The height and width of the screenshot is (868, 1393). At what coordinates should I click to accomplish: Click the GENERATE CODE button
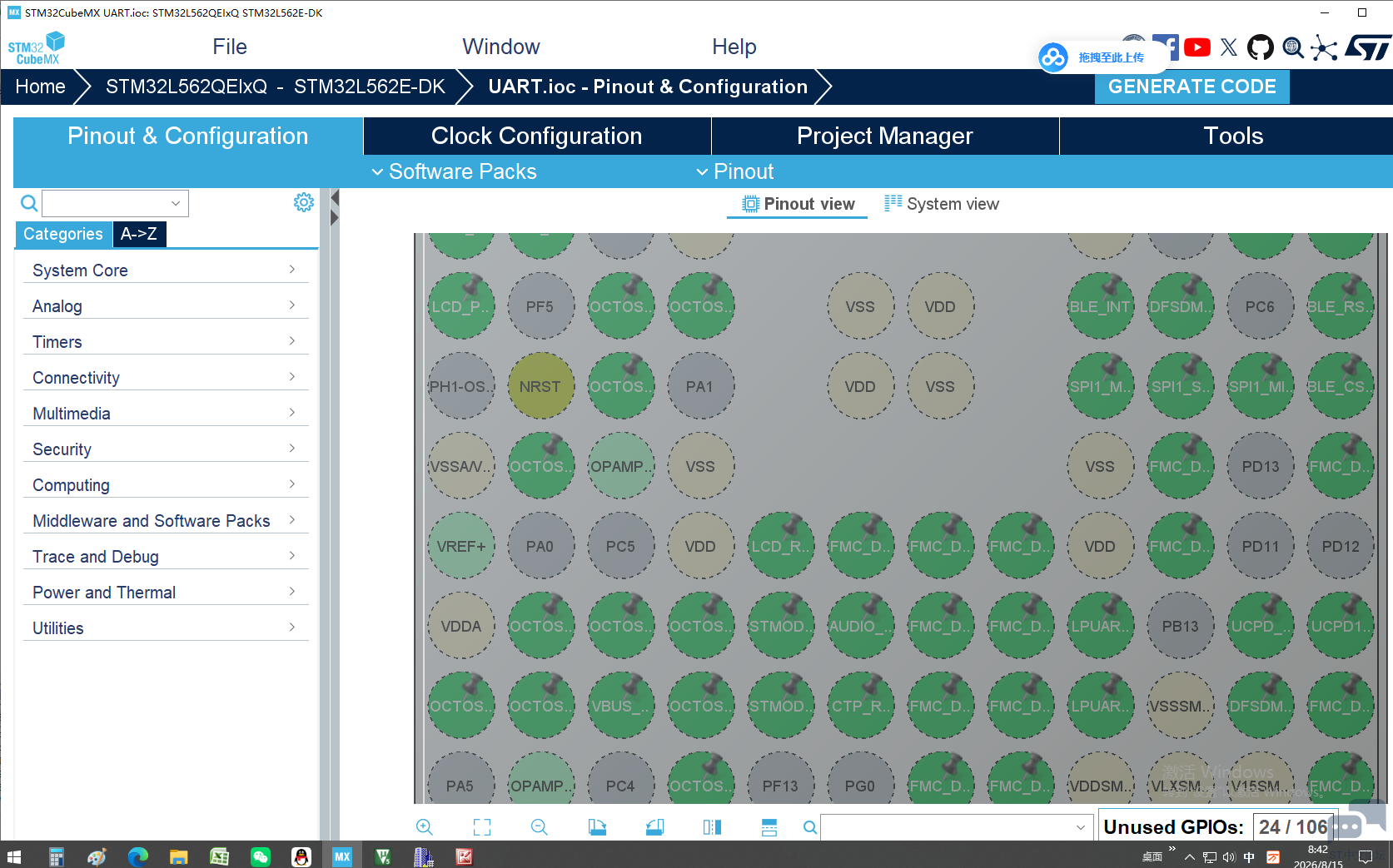click(1192, 87)
